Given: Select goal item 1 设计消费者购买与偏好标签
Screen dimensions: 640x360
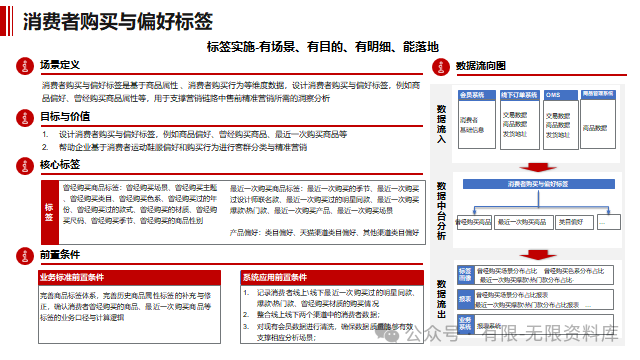Looking at the screenshot, I should [x=194, y=134].
